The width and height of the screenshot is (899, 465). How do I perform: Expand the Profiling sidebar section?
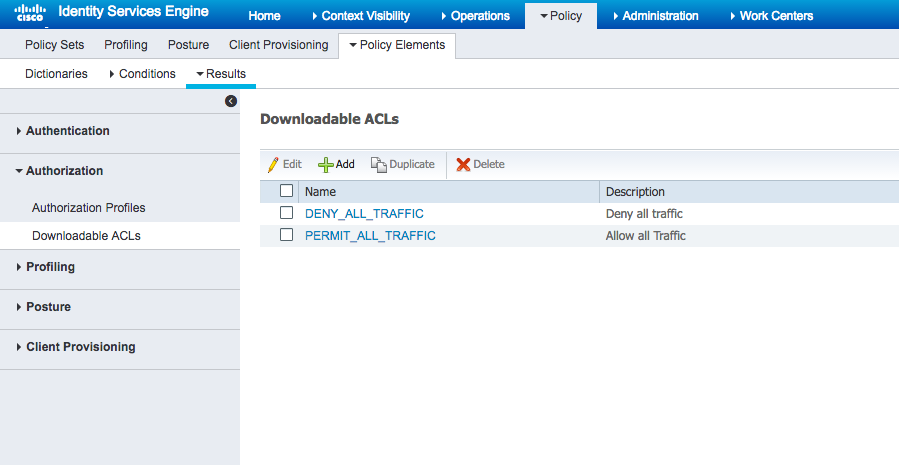(x=46, y=267)
